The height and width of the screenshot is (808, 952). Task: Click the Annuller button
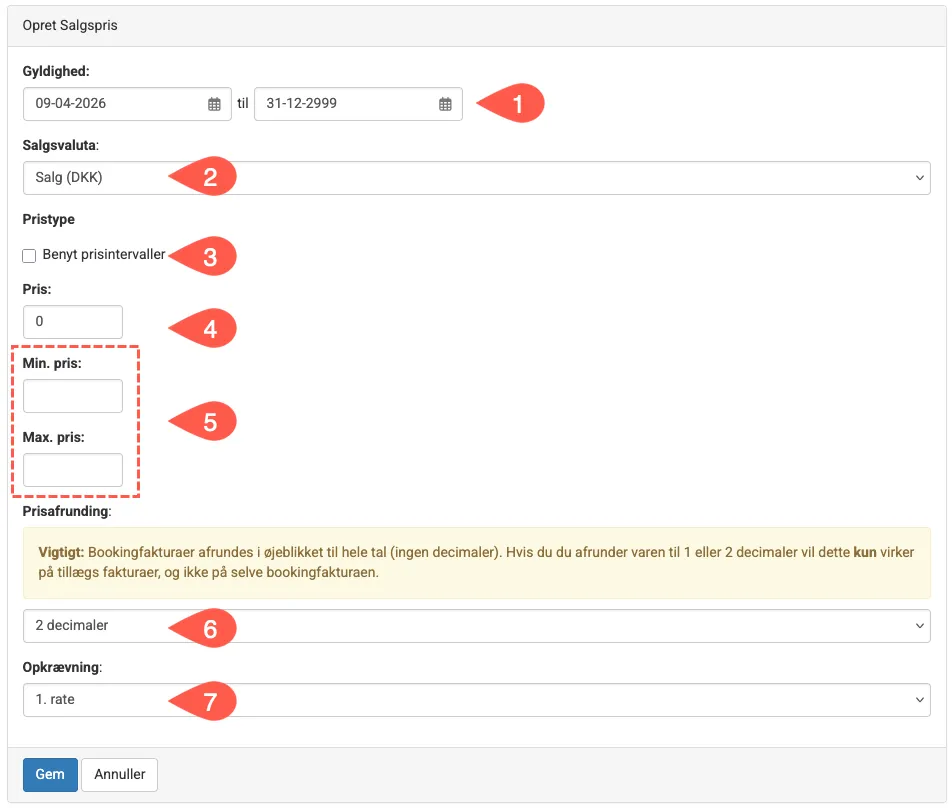coord(120,774)
